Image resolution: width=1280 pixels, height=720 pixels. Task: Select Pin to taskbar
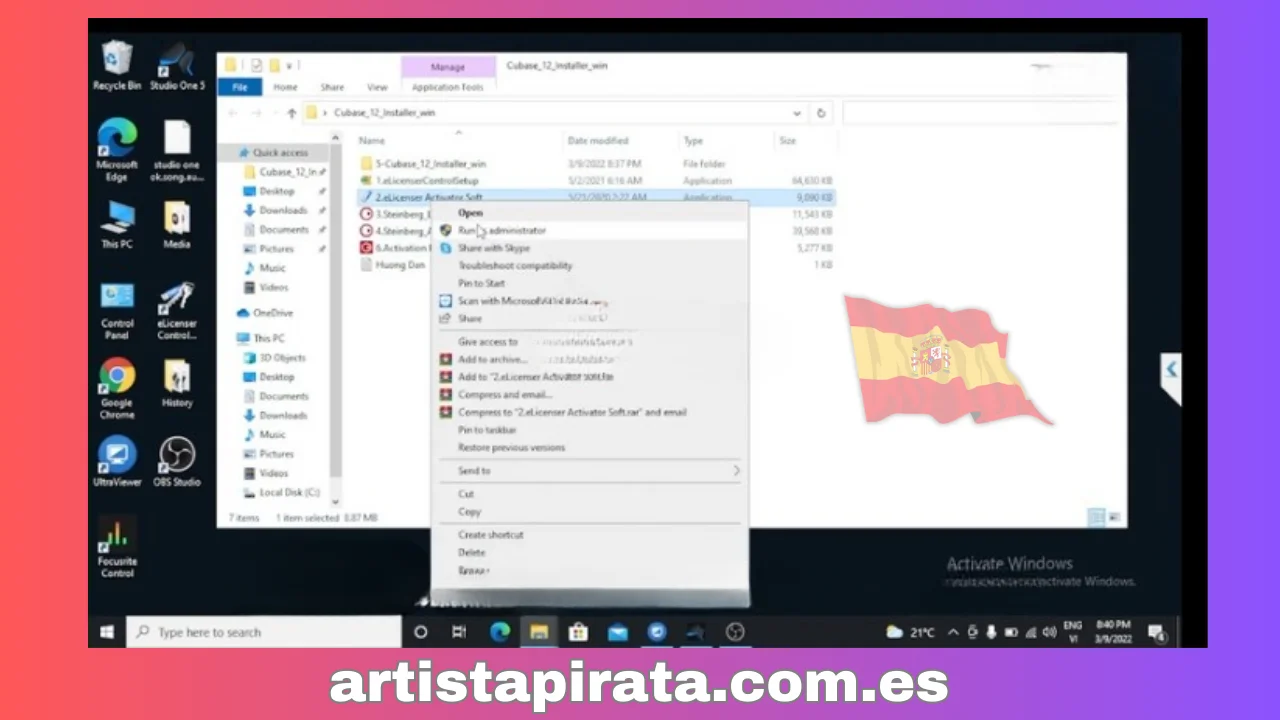click(590, 430)
